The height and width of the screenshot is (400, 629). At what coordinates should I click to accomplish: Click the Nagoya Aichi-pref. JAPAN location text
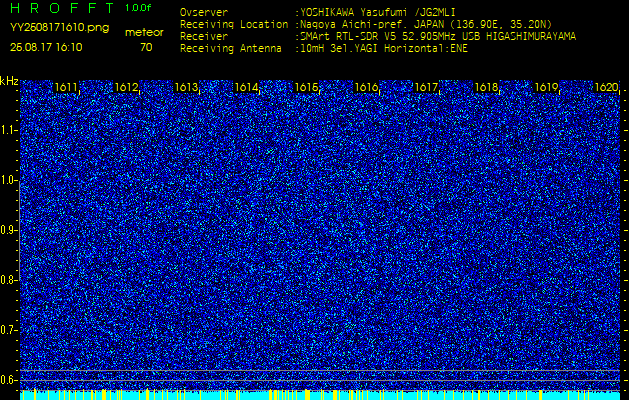[424, 24]
